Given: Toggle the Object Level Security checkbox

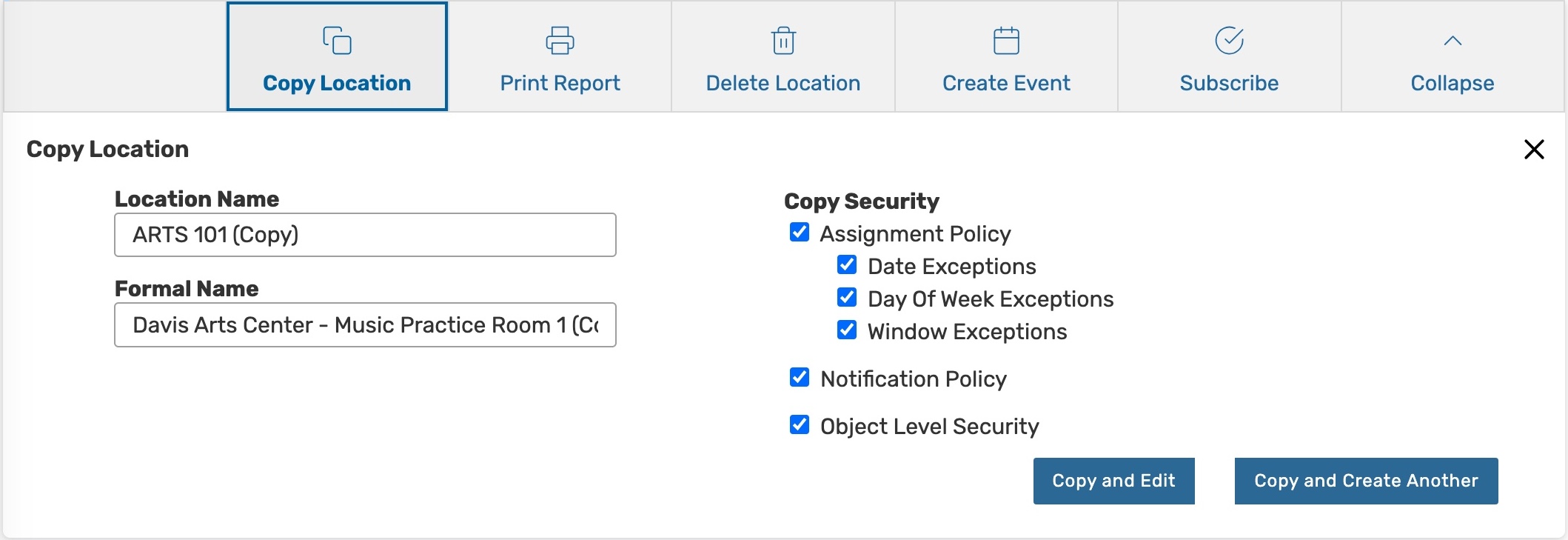Looking at the screenshot, I should [800, 425].
